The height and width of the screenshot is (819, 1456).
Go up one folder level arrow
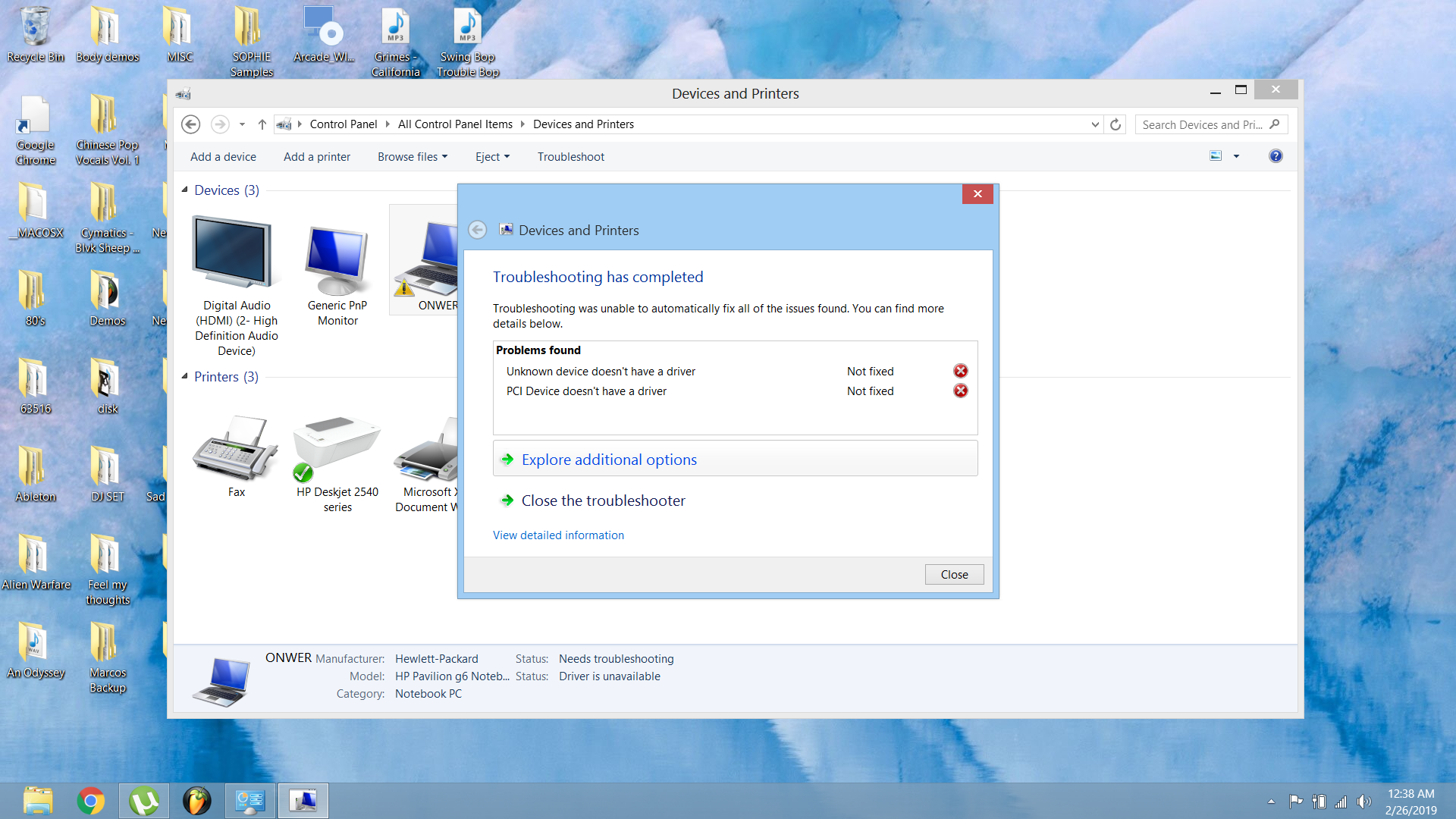click(262, 124)
